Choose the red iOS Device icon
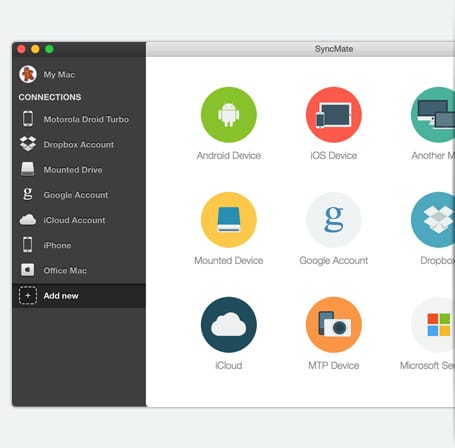 tap(334, 115)
